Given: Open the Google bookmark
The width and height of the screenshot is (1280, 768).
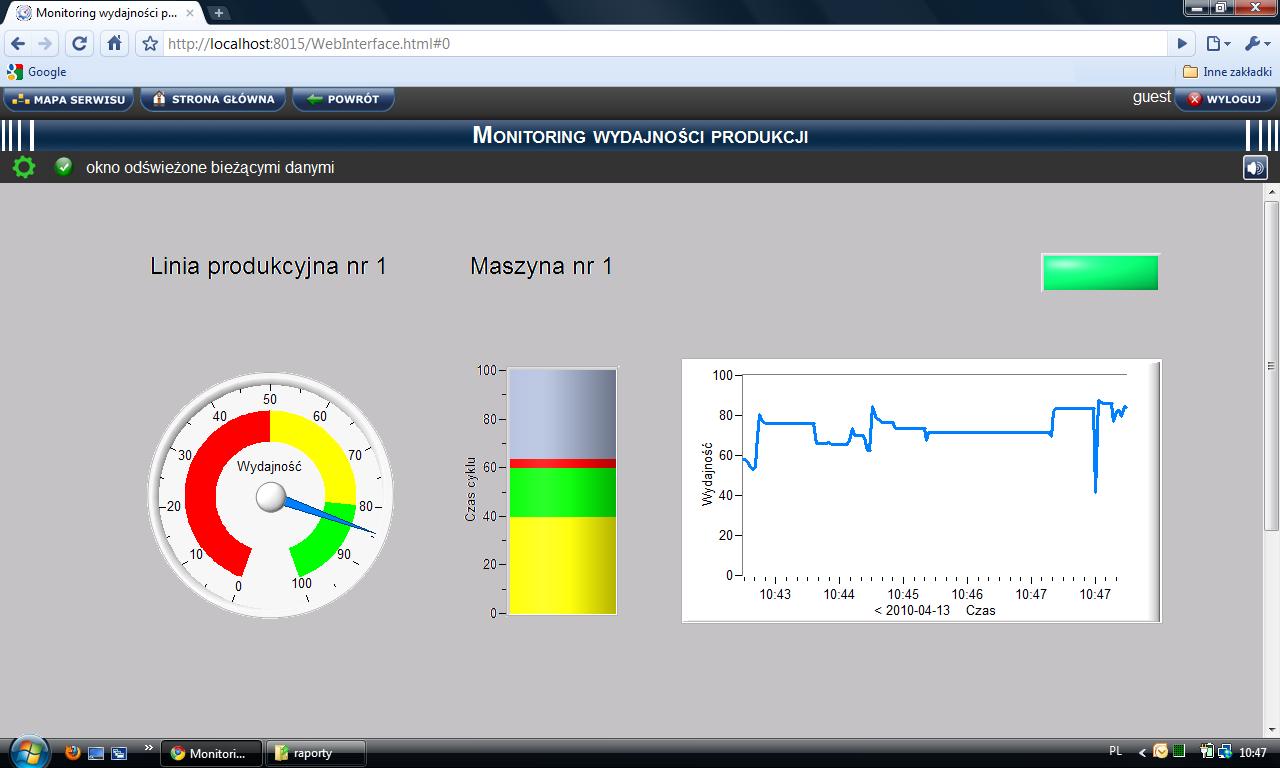Looking at the screenshot, I should 37,72.
